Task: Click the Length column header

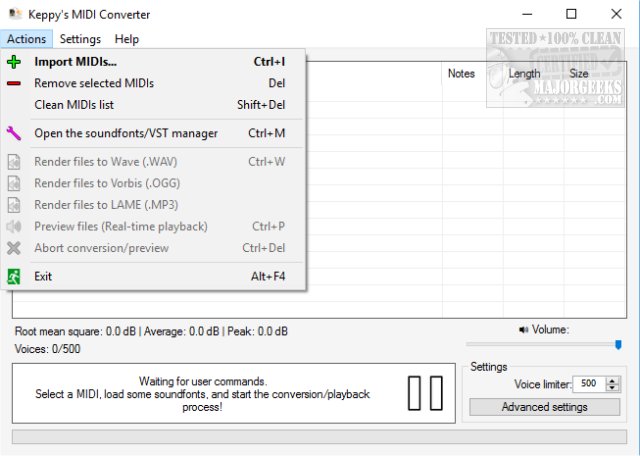Action: [533, 73]
